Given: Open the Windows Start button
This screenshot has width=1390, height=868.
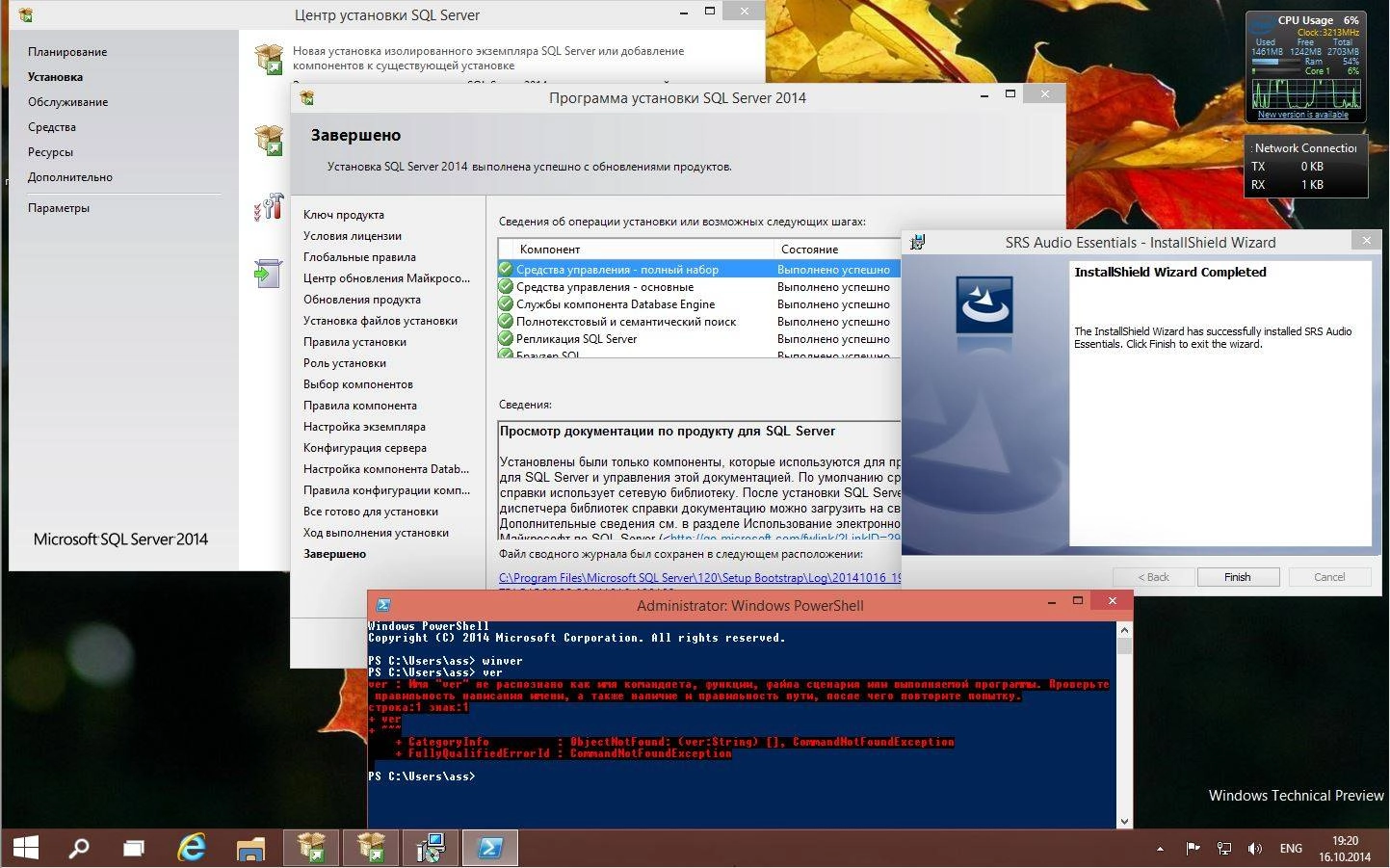Looking at the screenshot, I should coord(26,848).
